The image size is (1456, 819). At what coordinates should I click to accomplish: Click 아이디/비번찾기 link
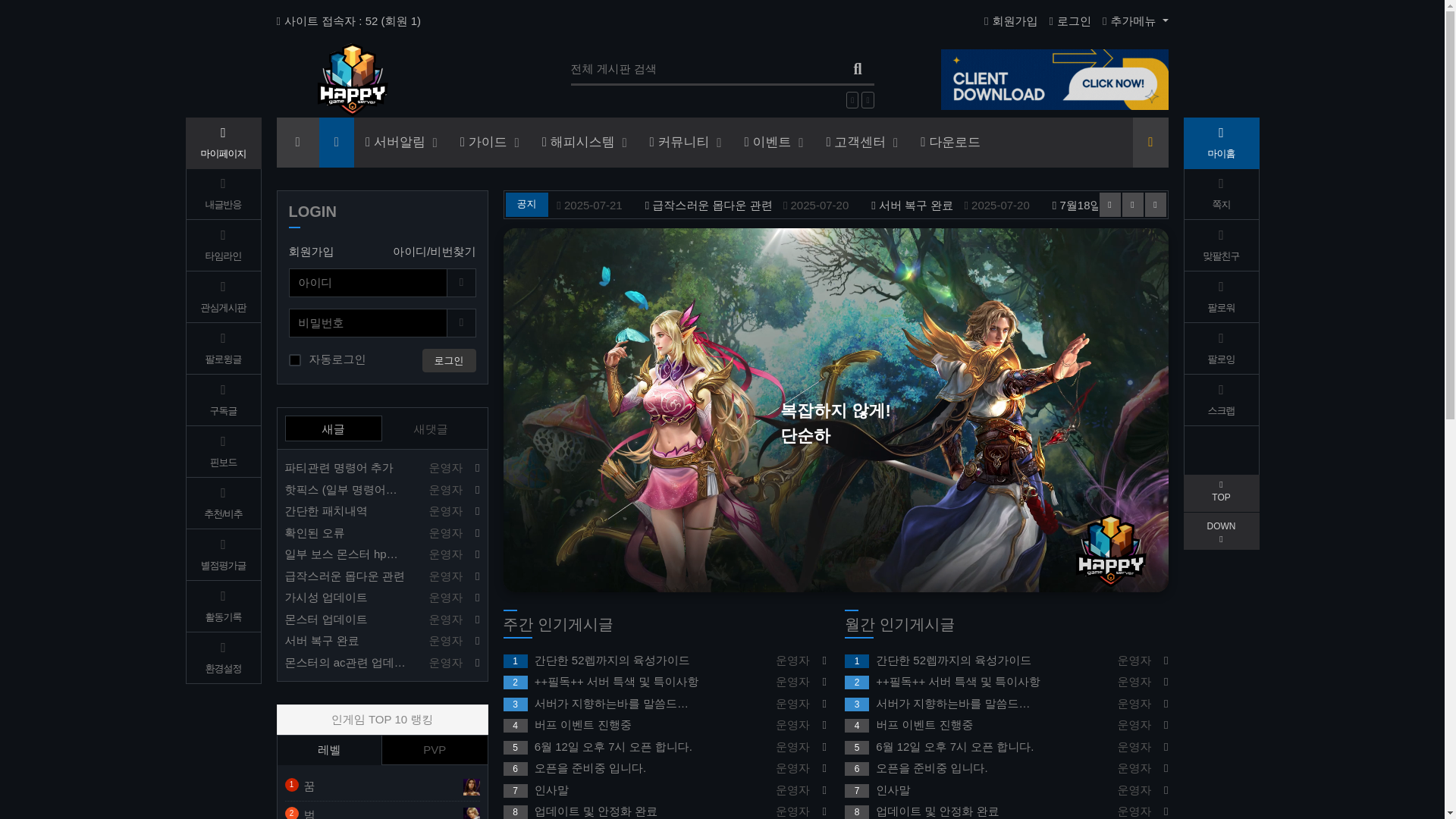click(x=435, y=252)
